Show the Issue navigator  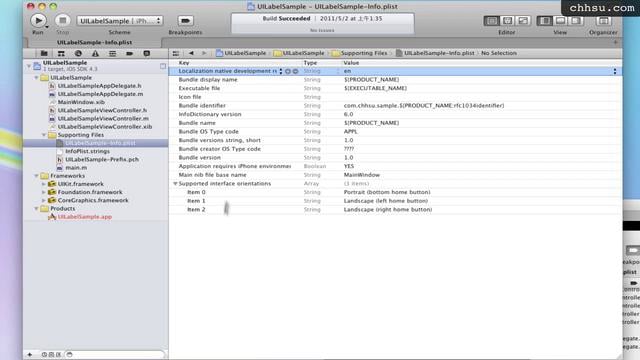click(95, 53)
